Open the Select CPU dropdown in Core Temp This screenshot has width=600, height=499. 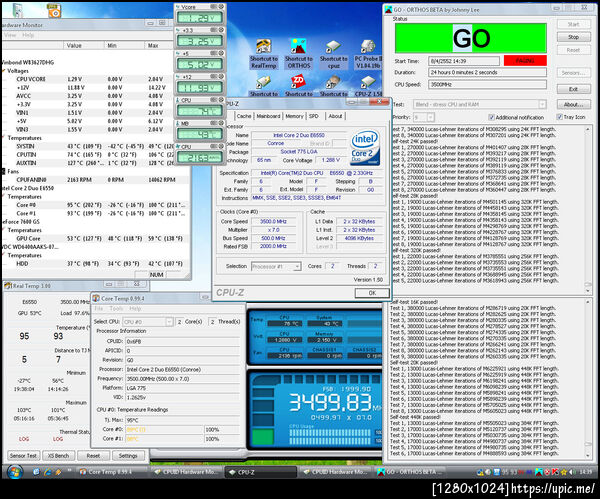(x=169, y=322)
